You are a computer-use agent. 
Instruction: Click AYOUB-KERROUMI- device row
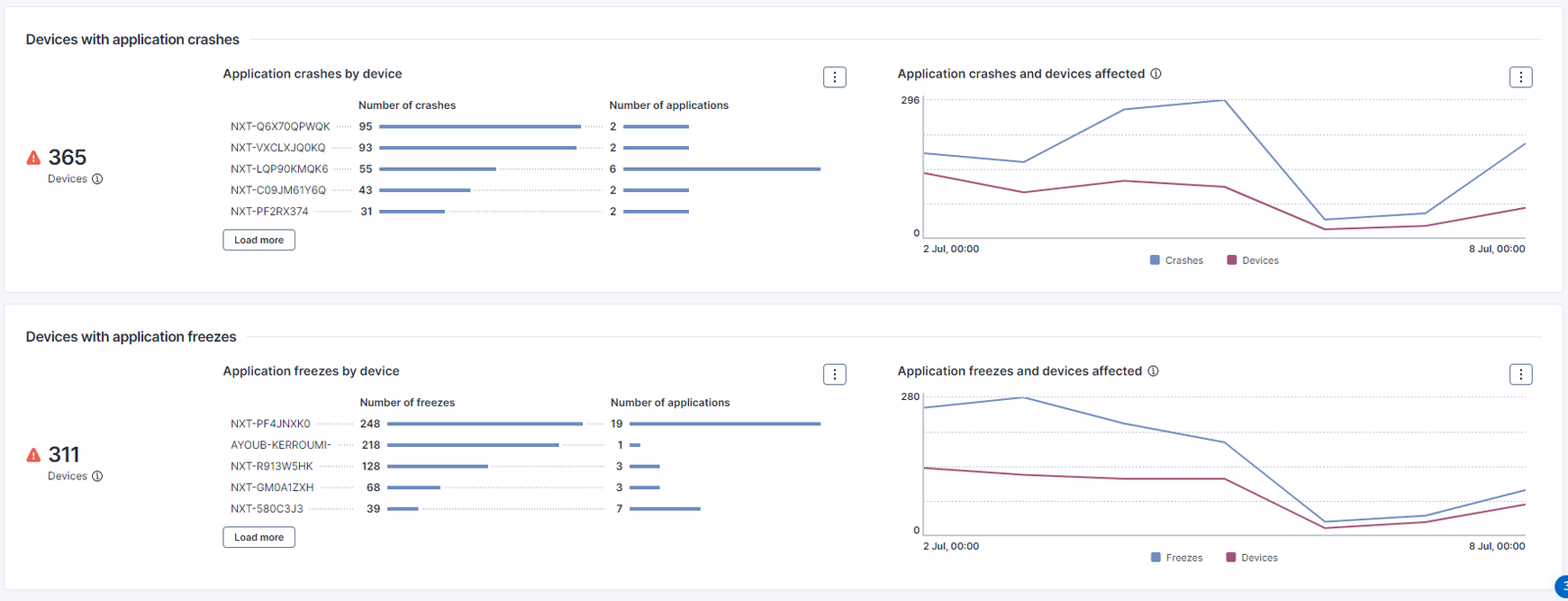(280, 445)
